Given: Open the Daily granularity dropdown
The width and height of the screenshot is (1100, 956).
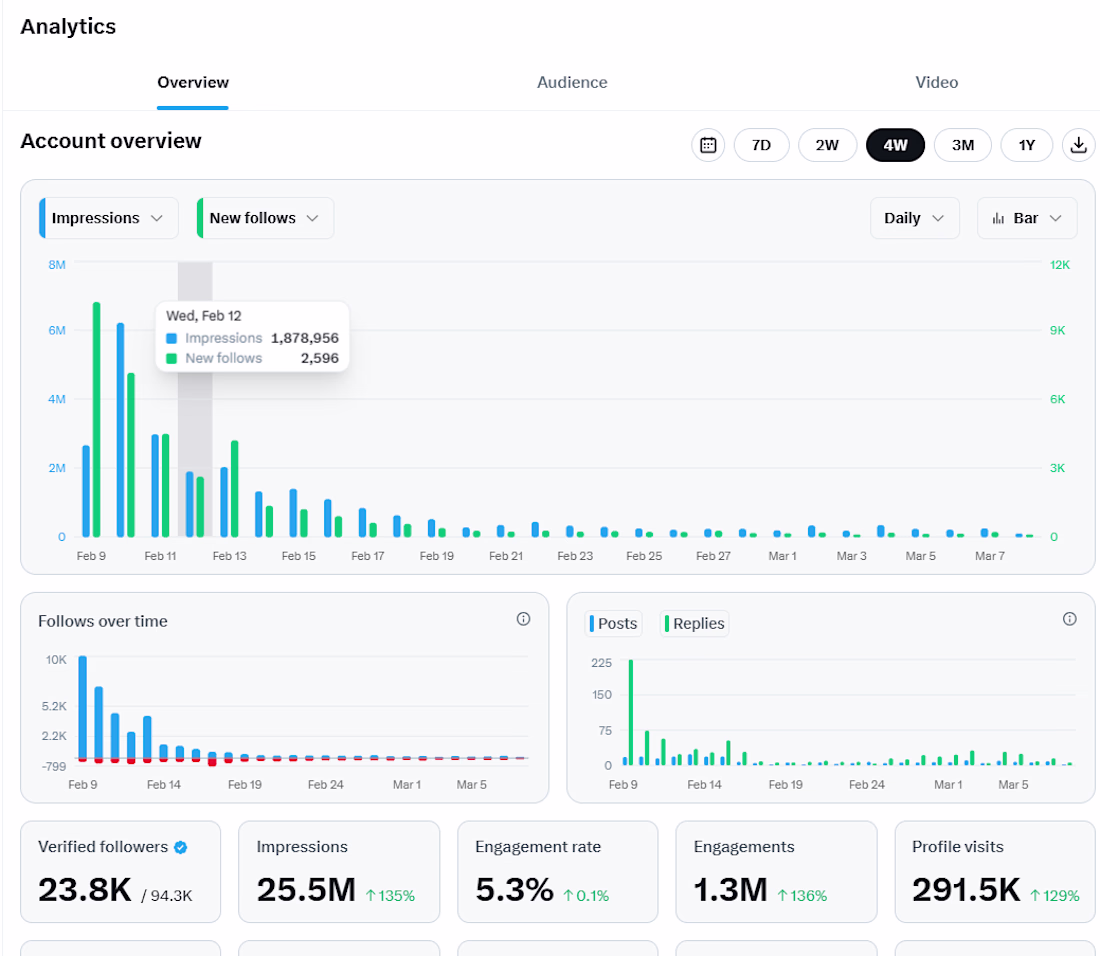Looking at the screenshot, I should point(914,218).
